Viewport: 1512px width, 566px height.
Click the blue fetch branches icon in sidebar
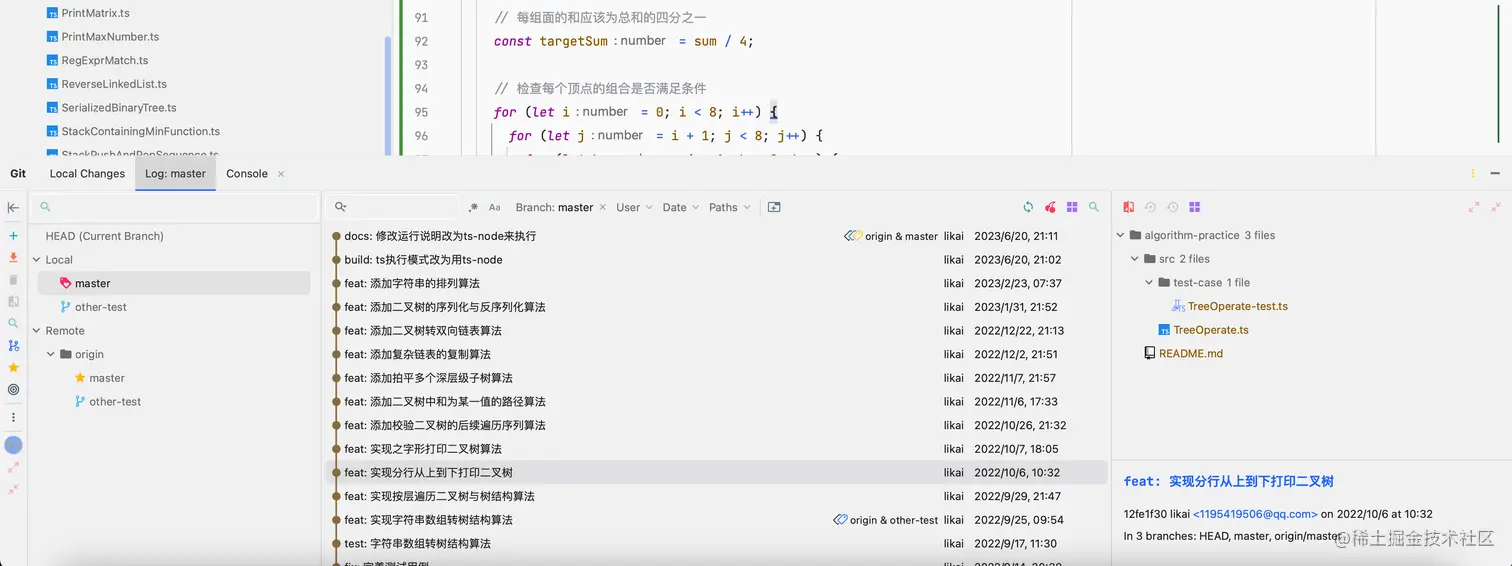point(13,346)
